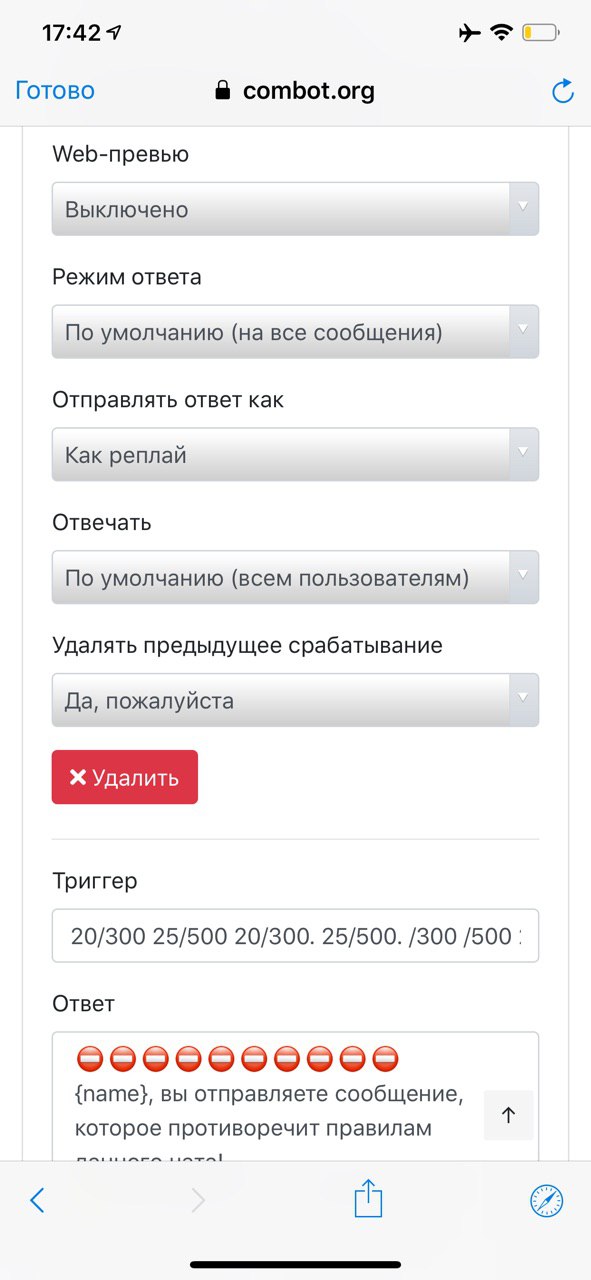591x1280 pixels.
Task: Tap the reload page icon
Action: coord(563,92)
